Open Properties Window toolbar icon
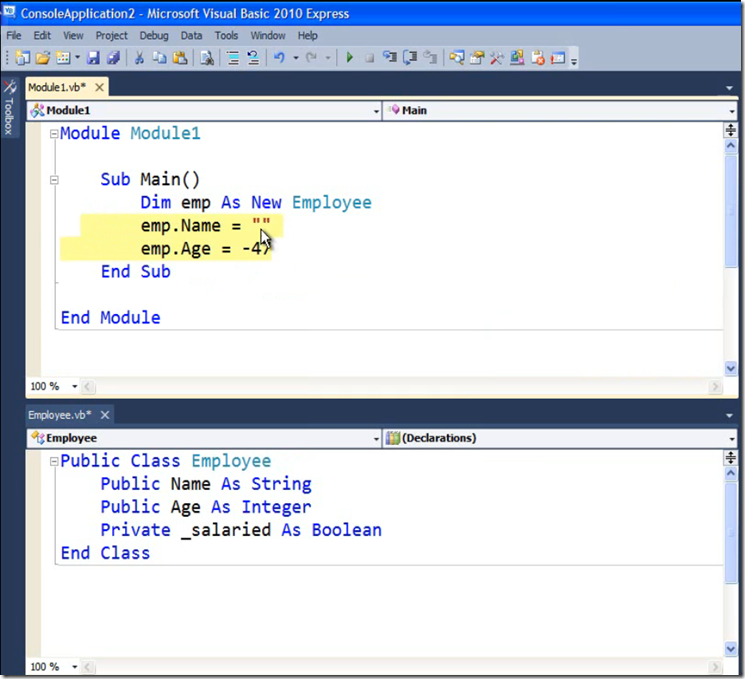745x679 pixels. tap(477, 58)
